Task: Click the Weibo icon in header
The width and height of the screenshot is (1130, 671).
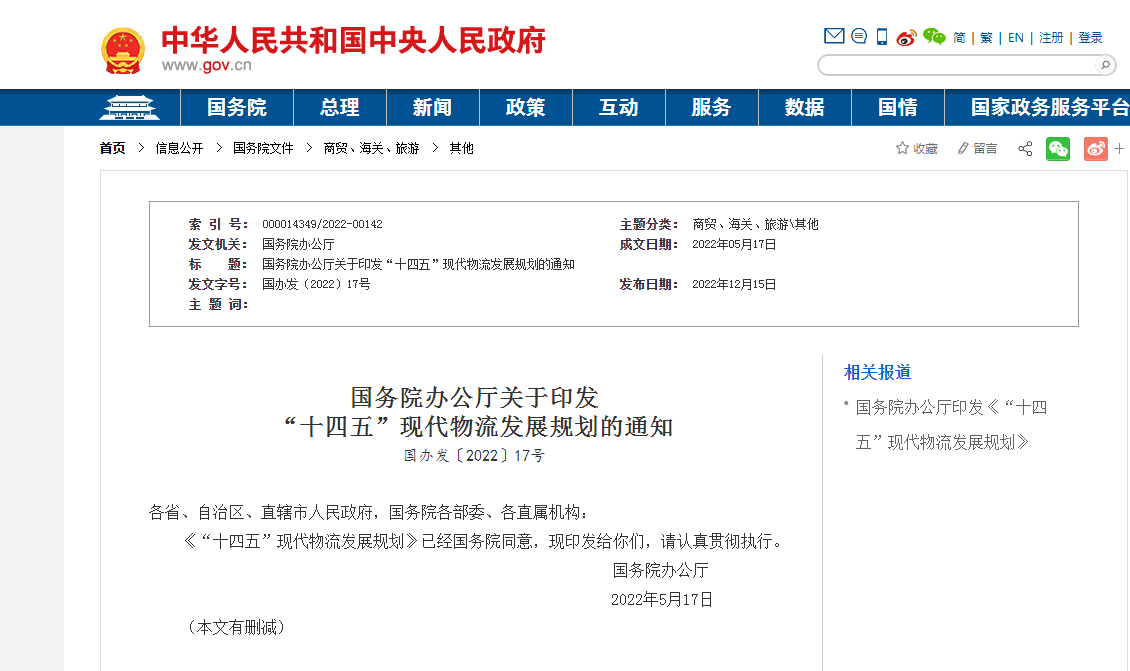Action: click(x=907, y=37)
